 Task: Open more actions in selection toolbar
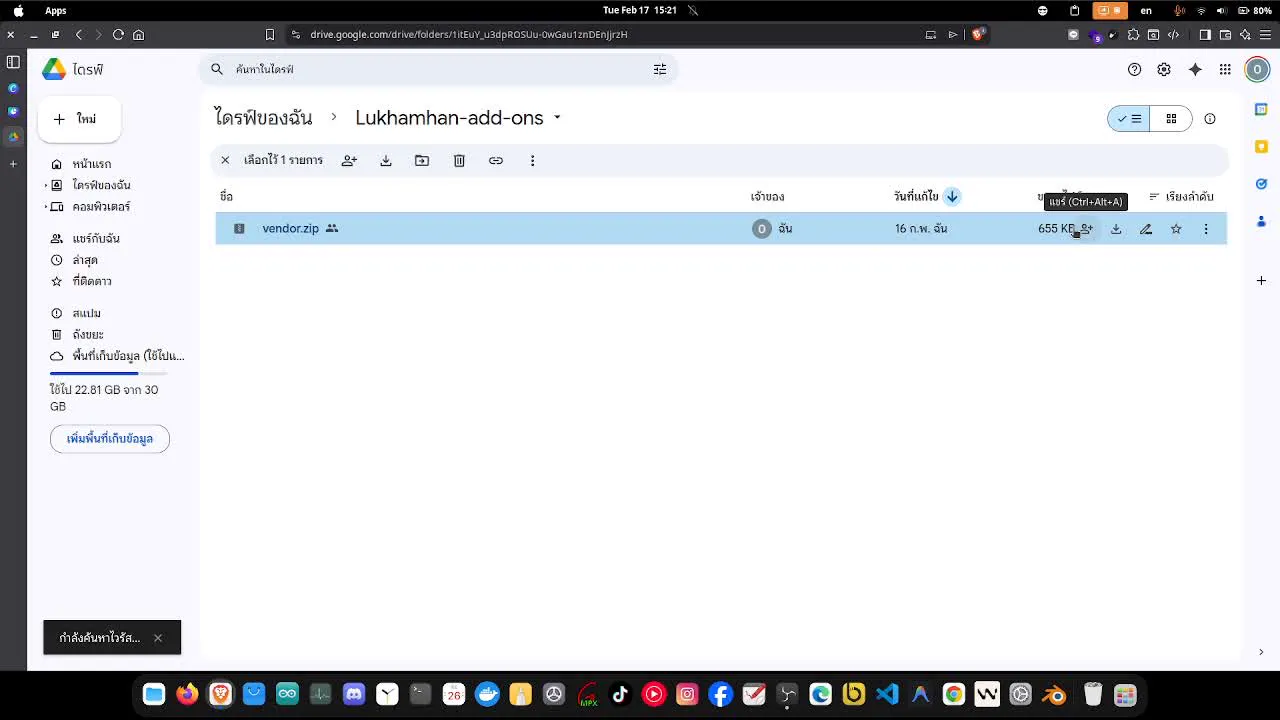point(532,160)
